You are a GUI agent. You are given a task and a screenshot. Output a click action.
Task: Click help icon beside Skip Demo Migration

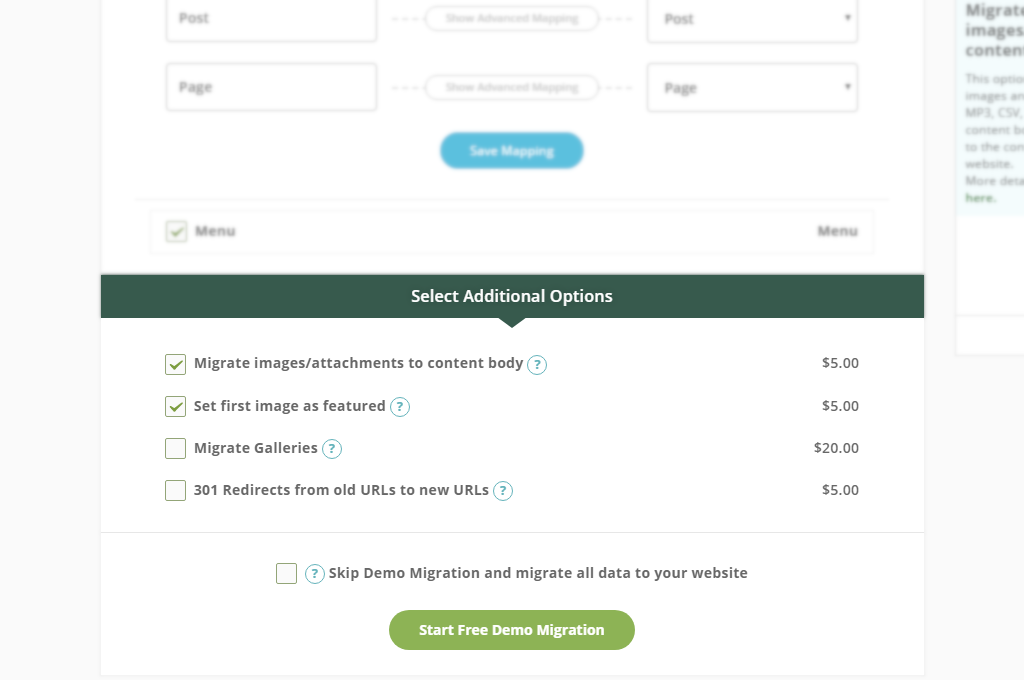[x=315, y=574]
